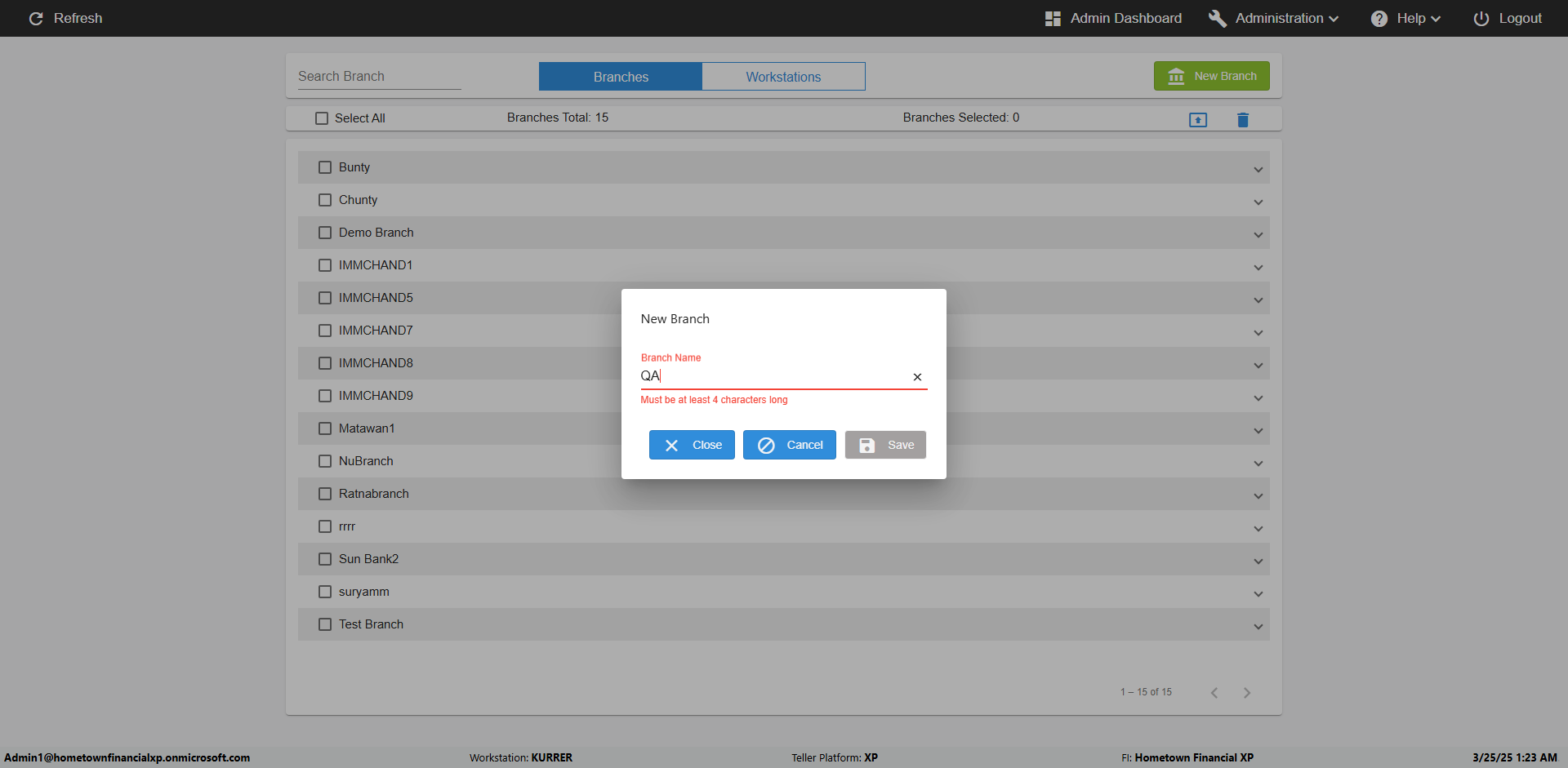Click the Administration wrench icon
The image size is (1568, 768).
(x=1217, y=18)
